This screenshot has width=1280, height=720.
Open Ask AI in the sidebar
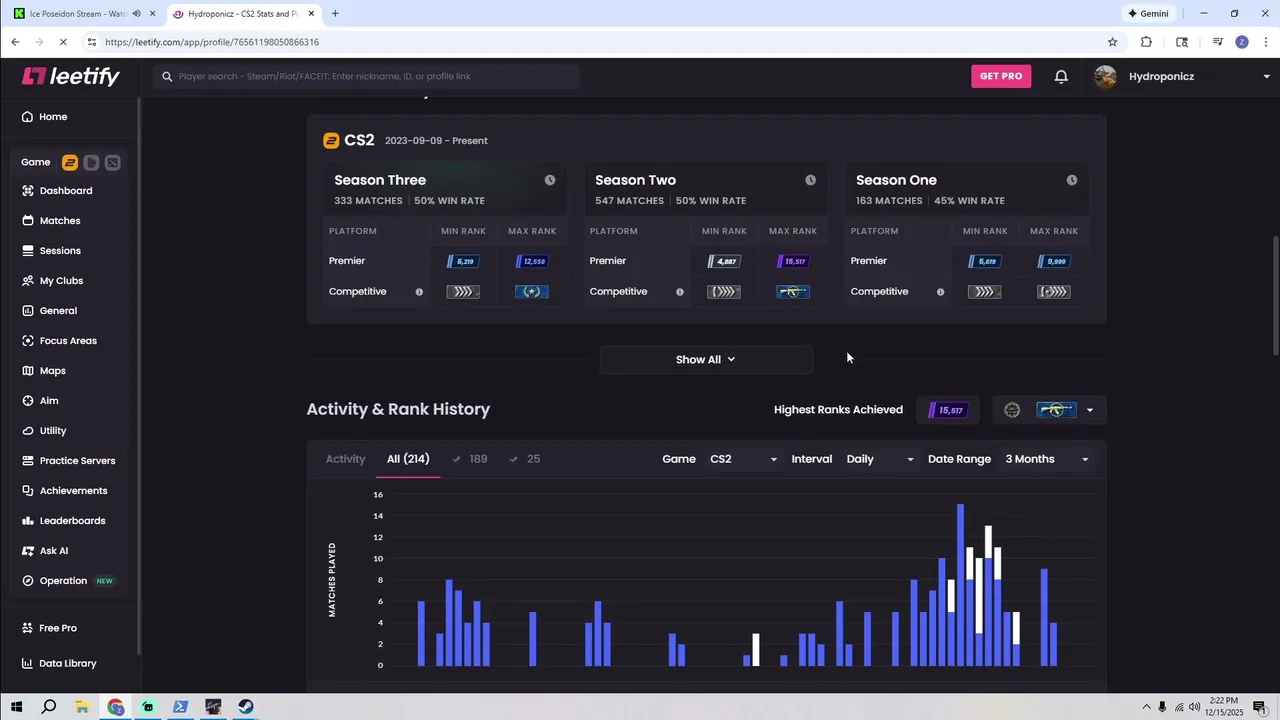tap(54, 551)
